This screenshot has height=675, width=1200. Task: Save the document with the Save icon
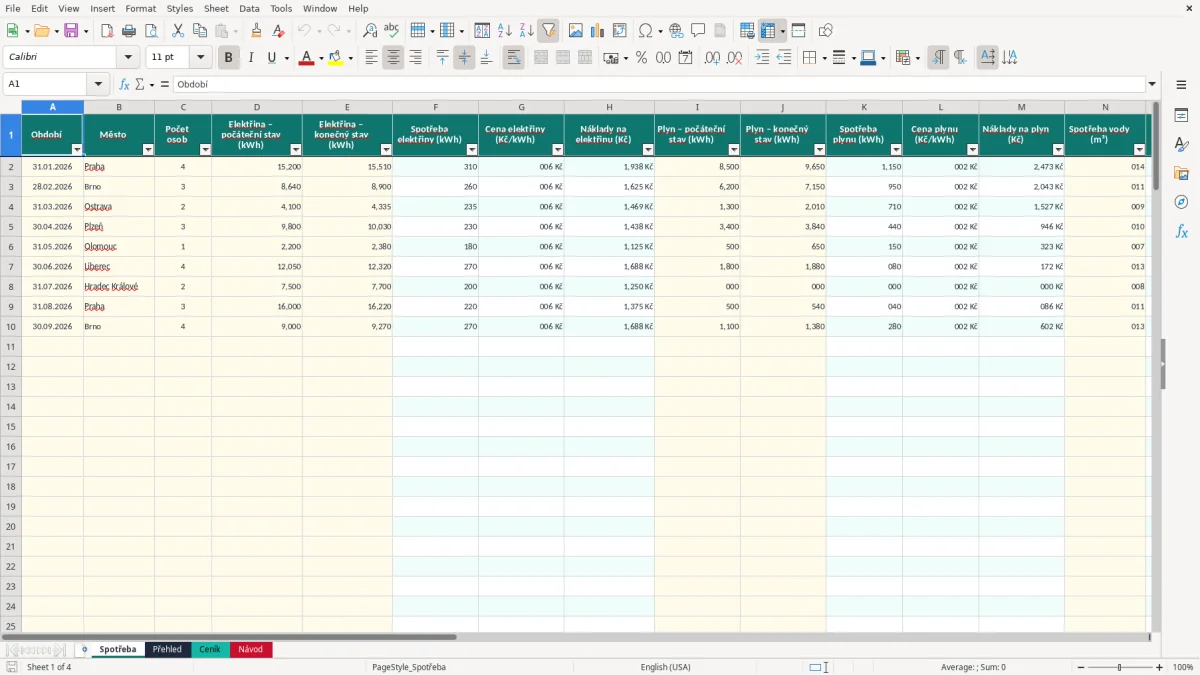(x=71, y=31)
